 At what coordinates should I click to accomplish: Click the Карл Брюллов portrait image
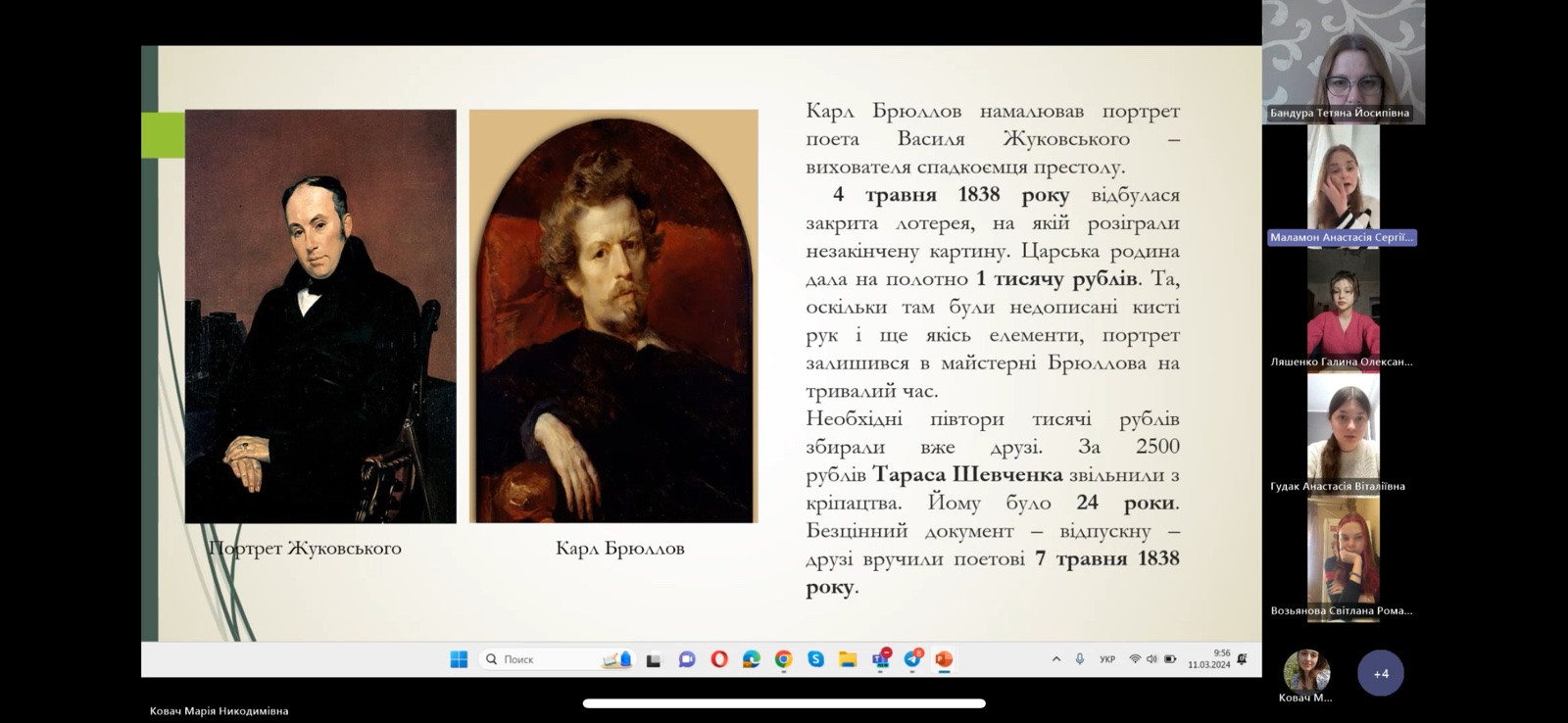tap(613, 315)
